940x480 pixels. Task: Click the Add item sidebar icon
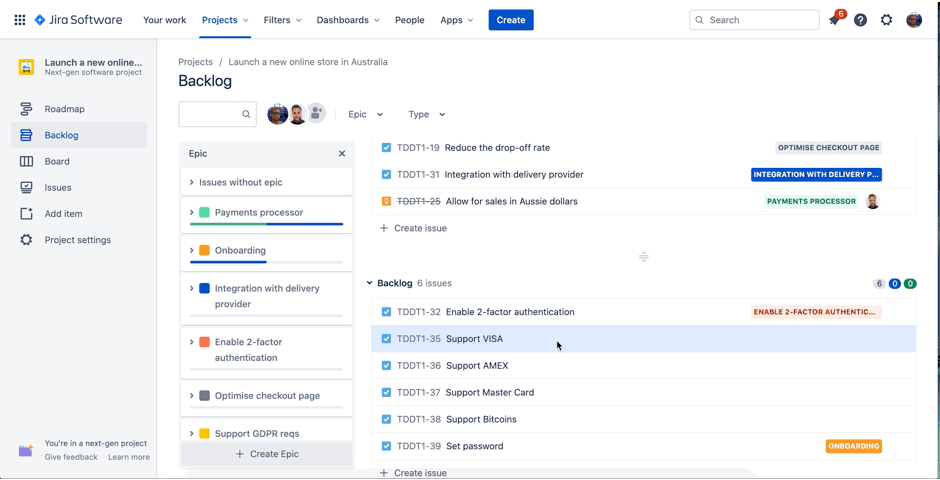26,213
